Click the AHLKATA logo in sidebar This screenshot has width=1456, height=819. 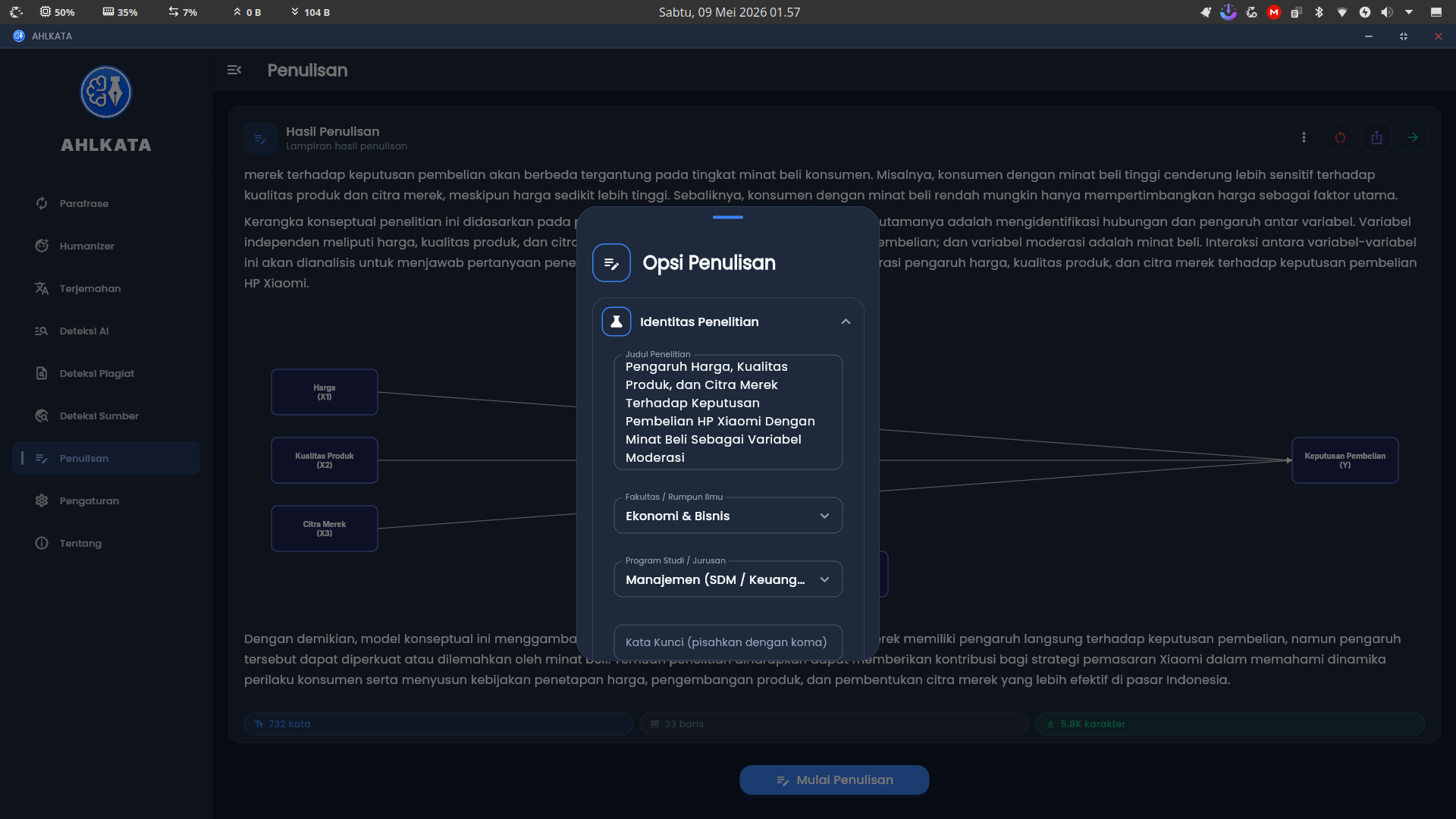106,92
